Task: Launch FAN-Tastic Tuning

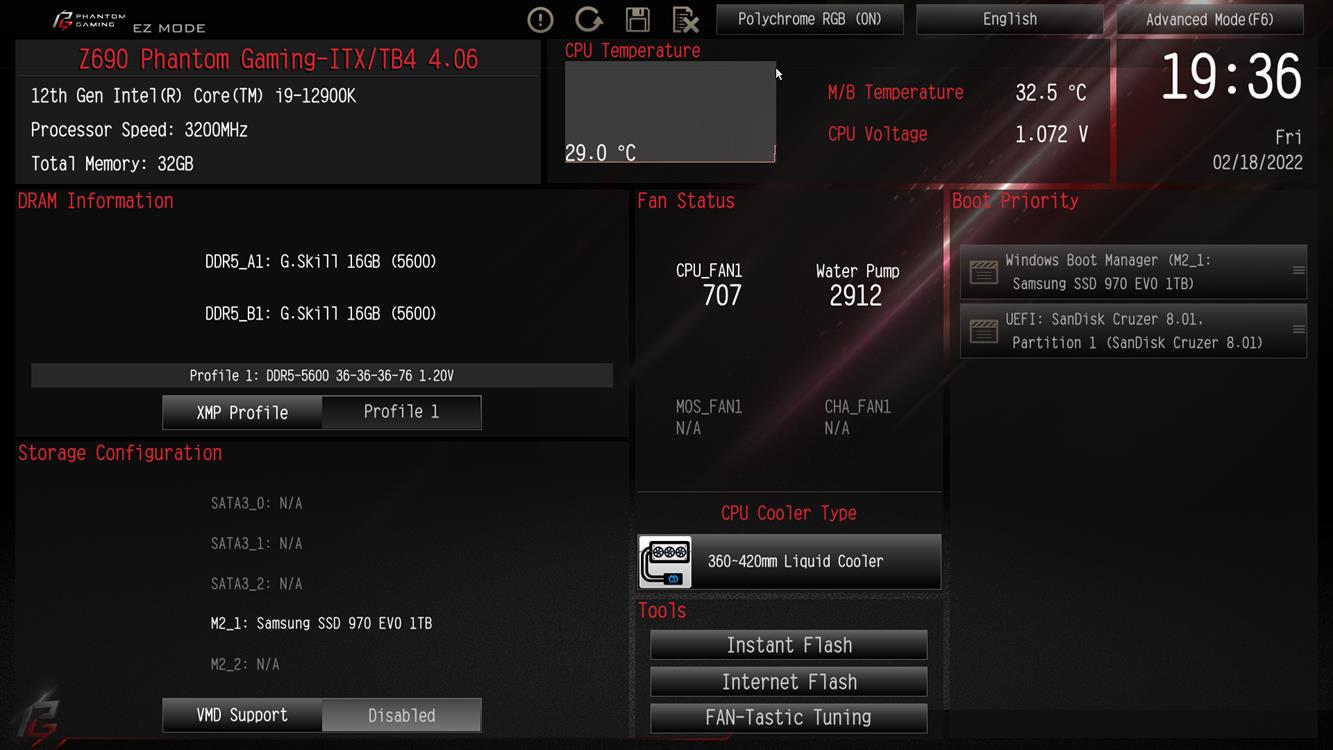Action: coord(789,718)
